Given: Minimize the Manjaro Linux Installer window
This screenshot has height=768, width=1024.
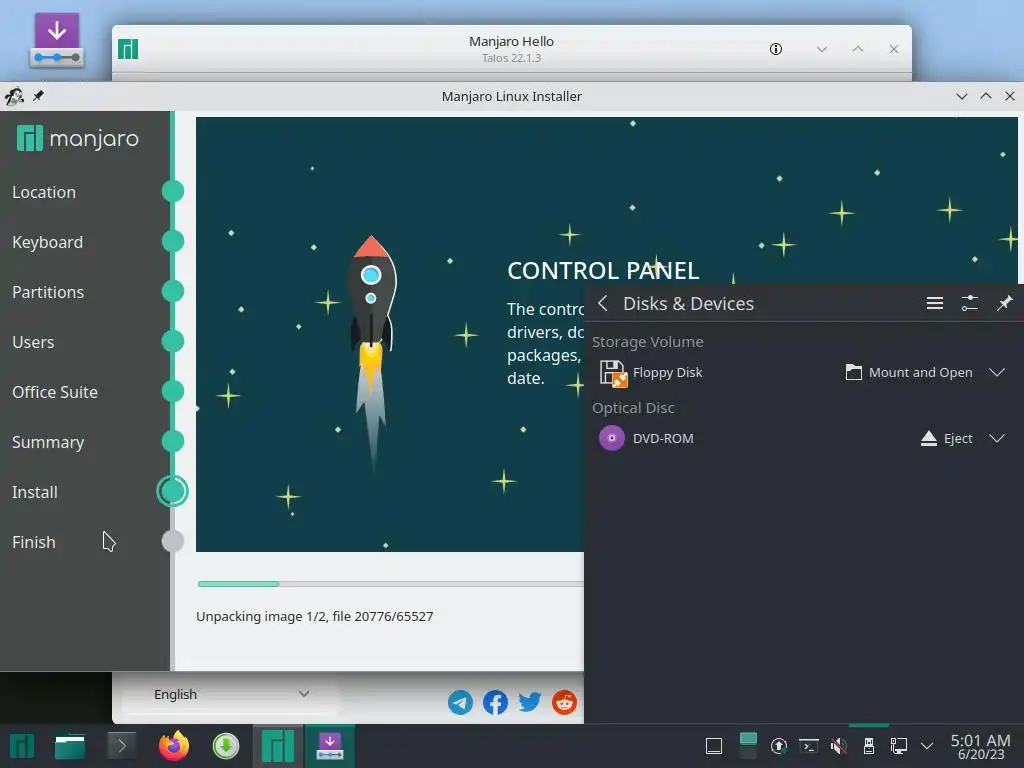Looking at the screenshot, I should [x=961, y=96].
